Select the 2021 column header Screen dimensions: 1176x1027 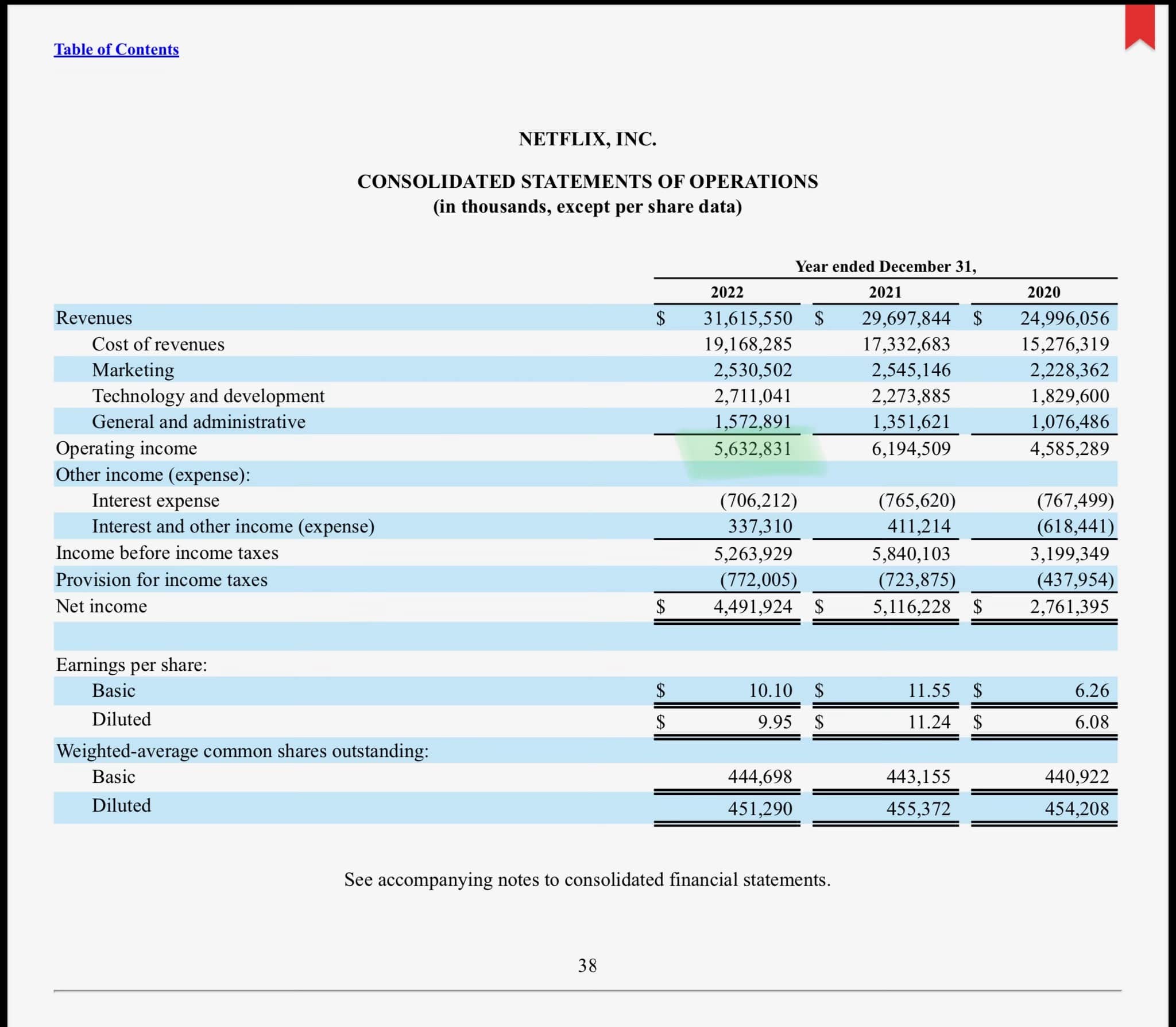(x=885, y=292)
